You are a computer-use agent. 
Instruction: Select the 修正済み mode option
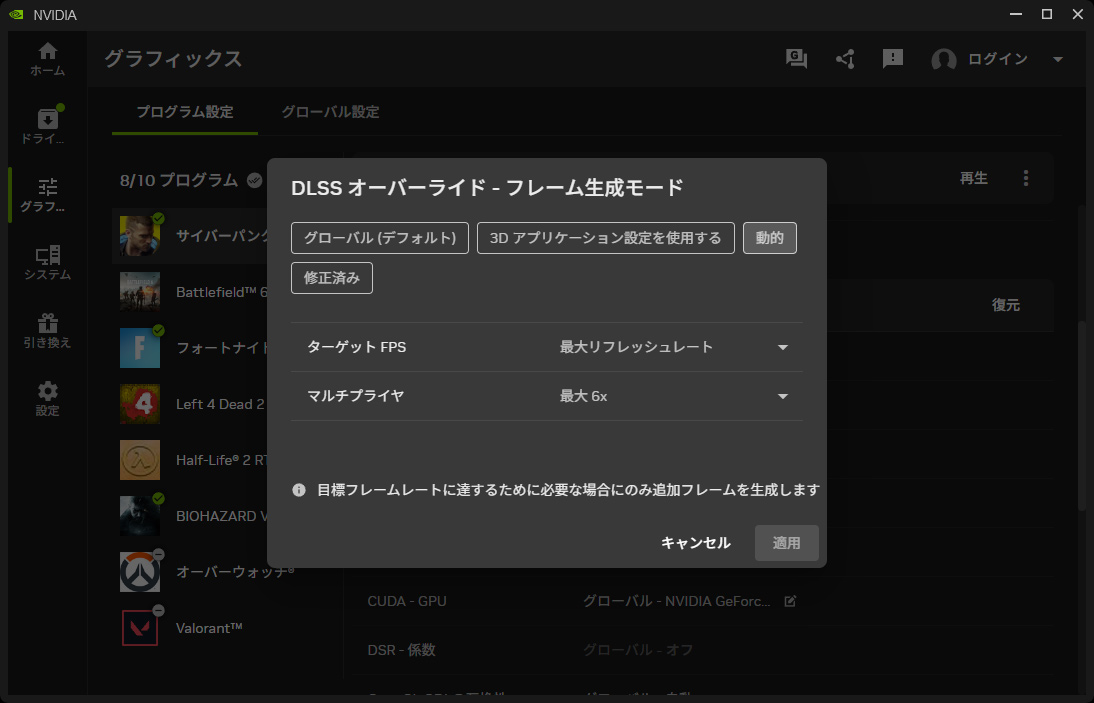point(332,278)
